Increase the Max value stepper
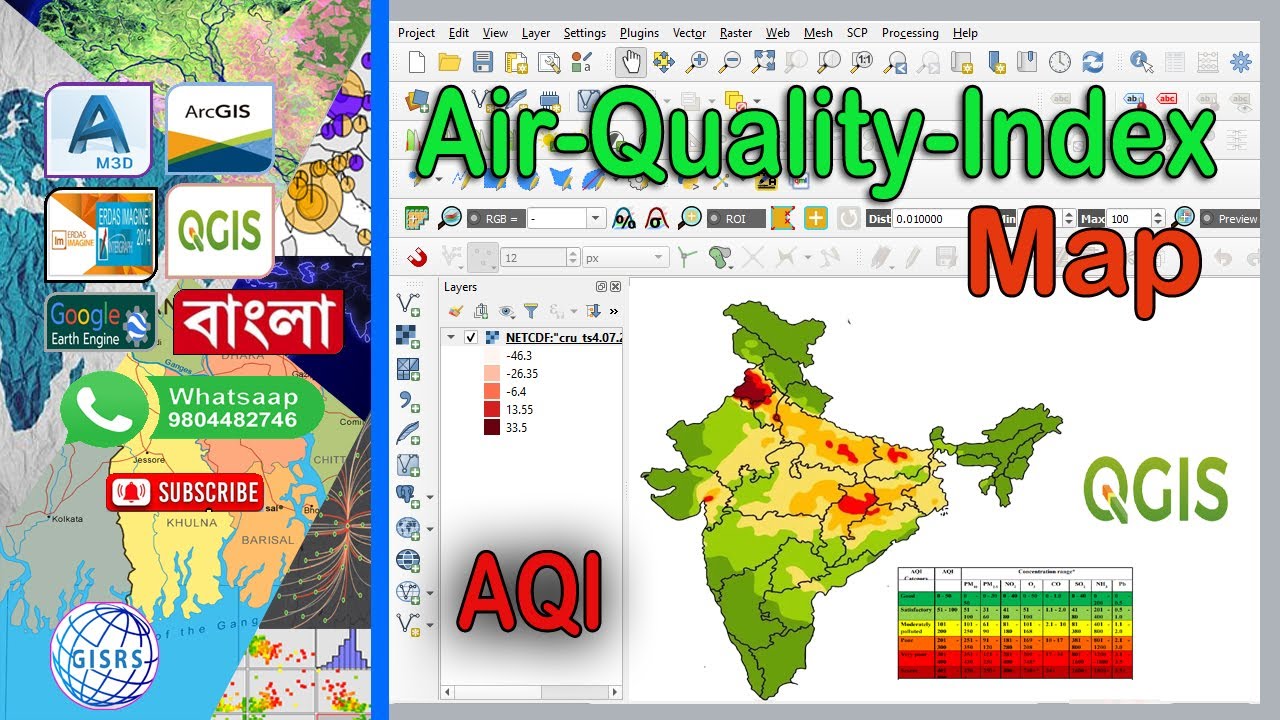Viewport: 1280px width, 720px height. pyautogui.click(x=1159, y=214)
